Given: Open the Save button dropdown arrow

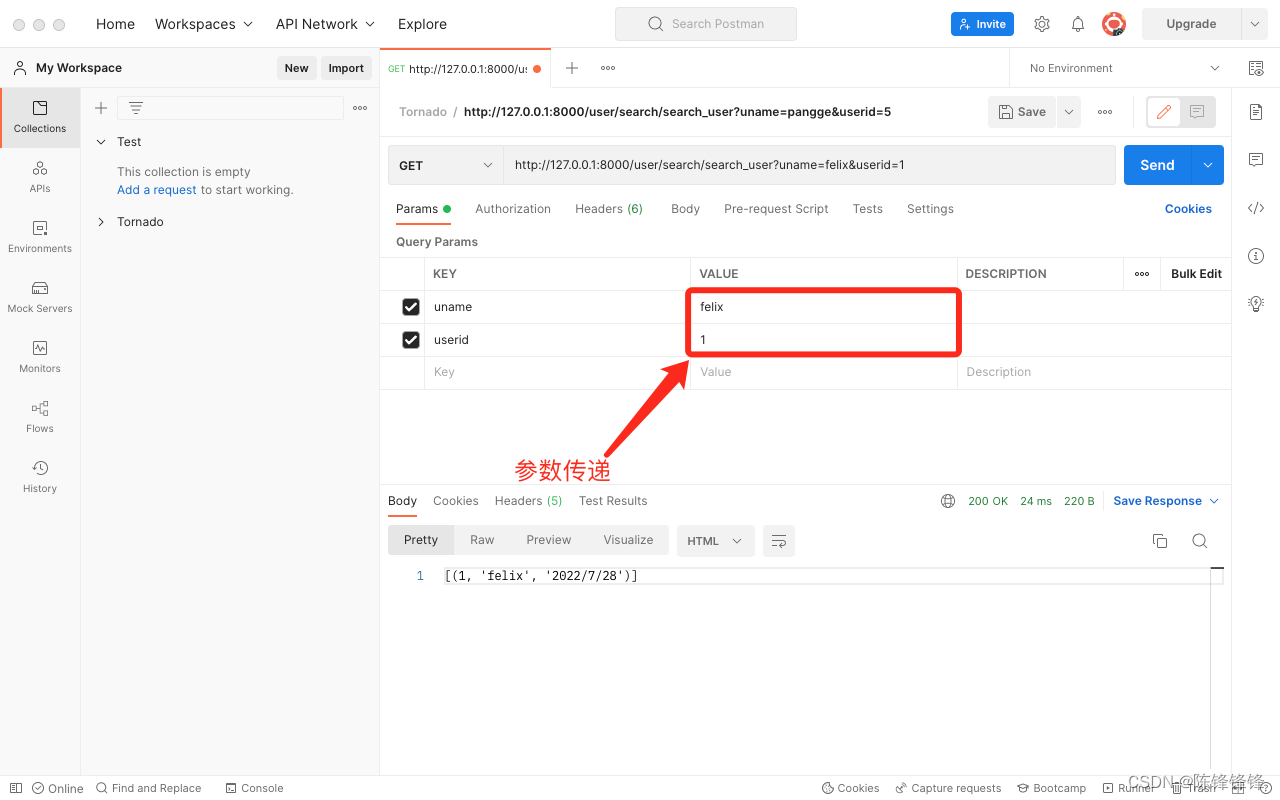Looking at the screenshot, I should 1069,112.
